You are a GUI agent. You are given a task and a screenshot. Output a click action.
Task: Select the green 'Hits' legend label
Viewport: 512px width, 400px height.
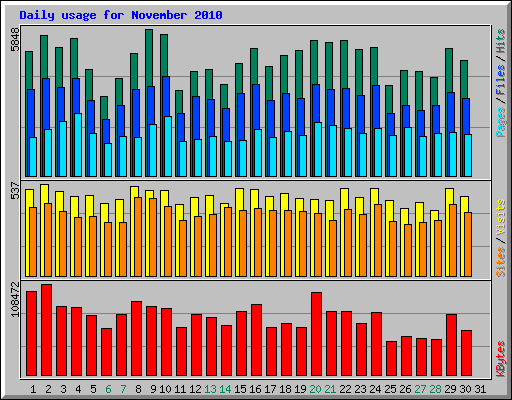(501, 41)
